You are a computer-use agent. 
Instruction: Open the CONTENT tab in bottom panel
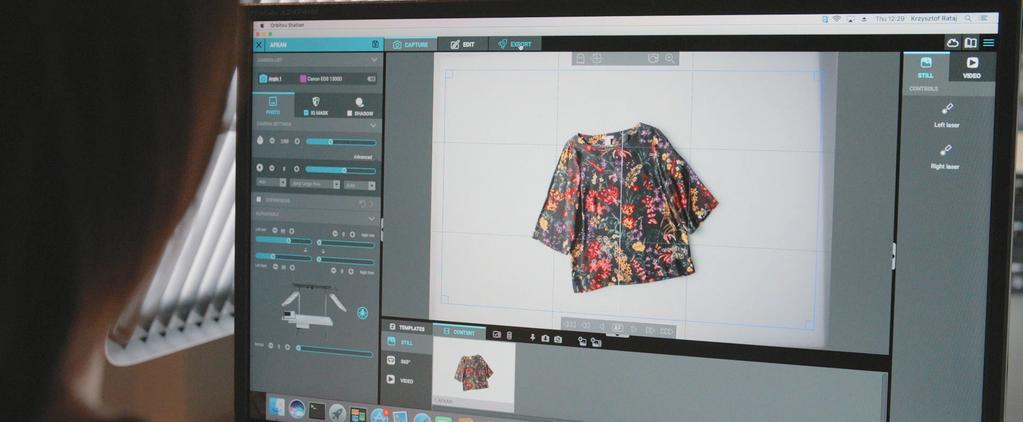point(459,331)
